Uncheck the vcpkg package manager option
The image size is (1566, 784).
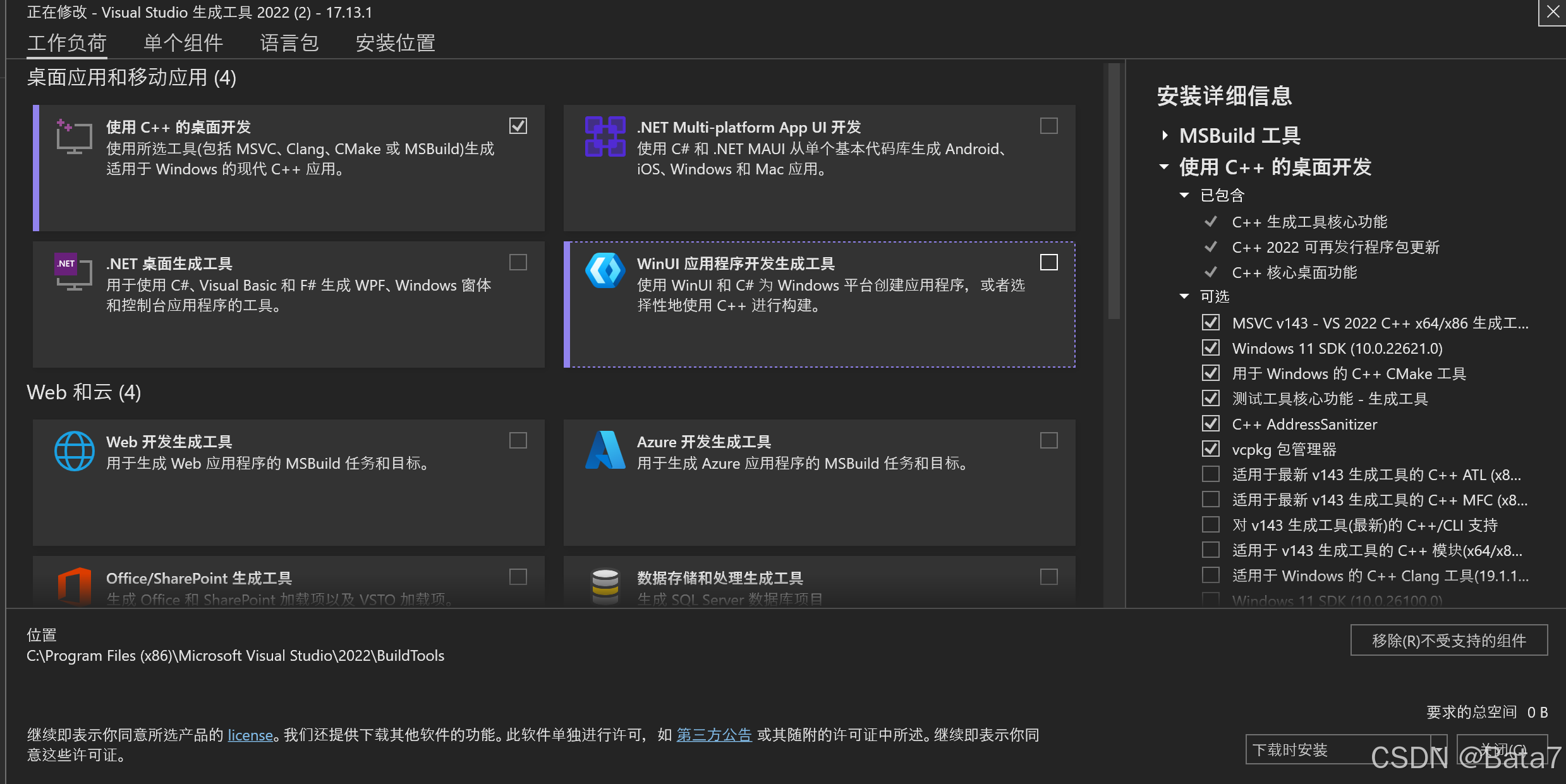(1210, 449)
